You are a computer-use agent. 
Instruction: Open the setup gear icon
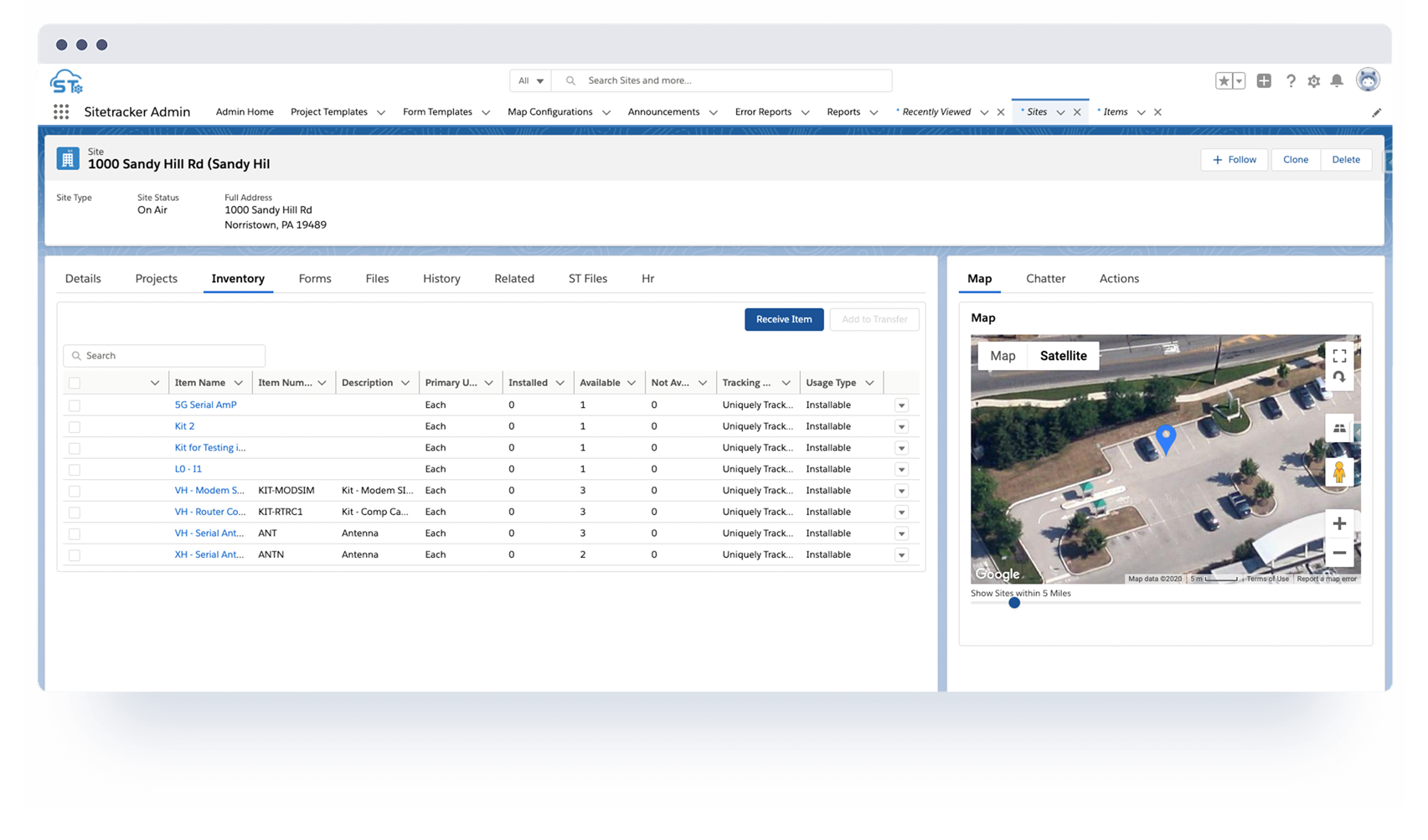(1313, 81)
